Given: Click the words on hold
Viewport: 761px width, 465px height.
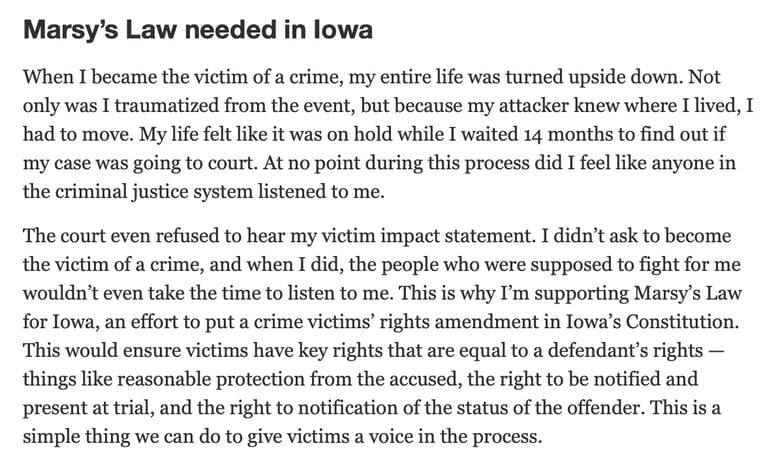Looking at the screenshot, I should coord(360,134).
